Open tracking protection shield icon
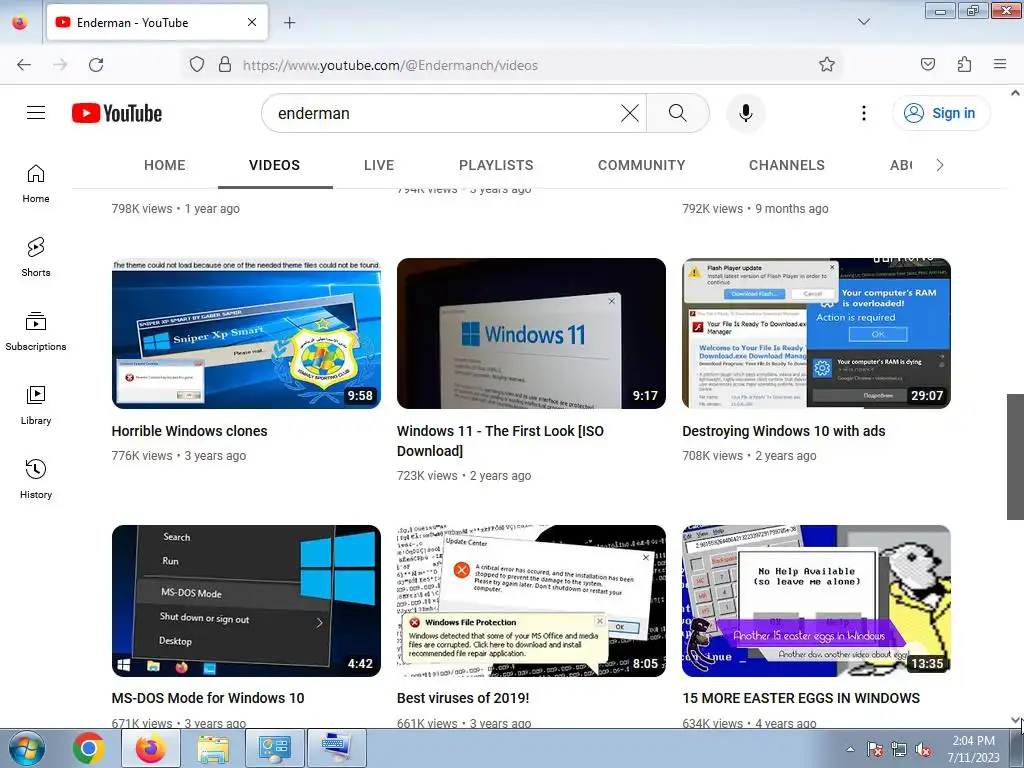 [x=197, y=65]
